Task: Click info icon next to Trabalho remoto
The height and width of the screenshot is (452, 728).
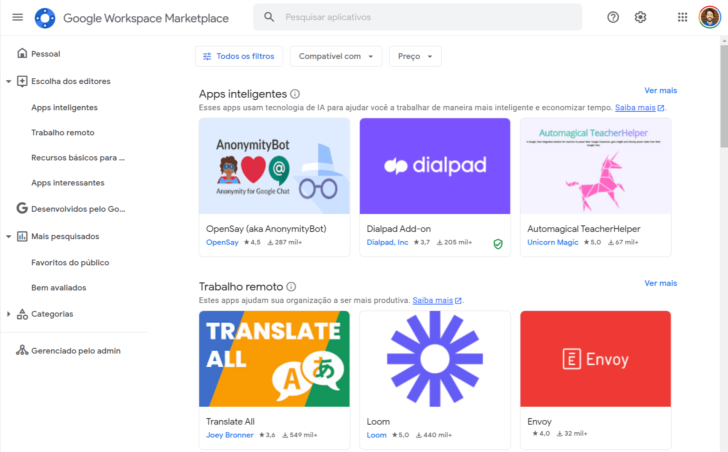Action: 291,286
